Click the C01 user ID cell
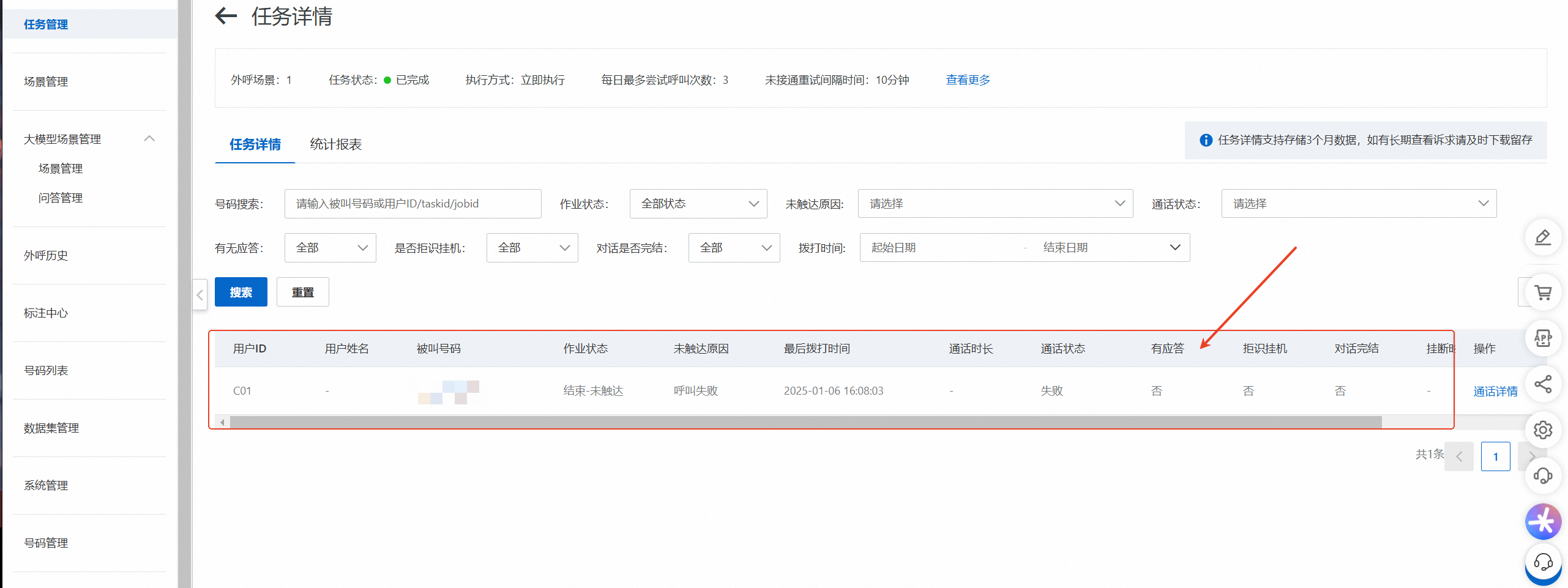The height and width of the screenshot is (588, 1568). point(242,391)
